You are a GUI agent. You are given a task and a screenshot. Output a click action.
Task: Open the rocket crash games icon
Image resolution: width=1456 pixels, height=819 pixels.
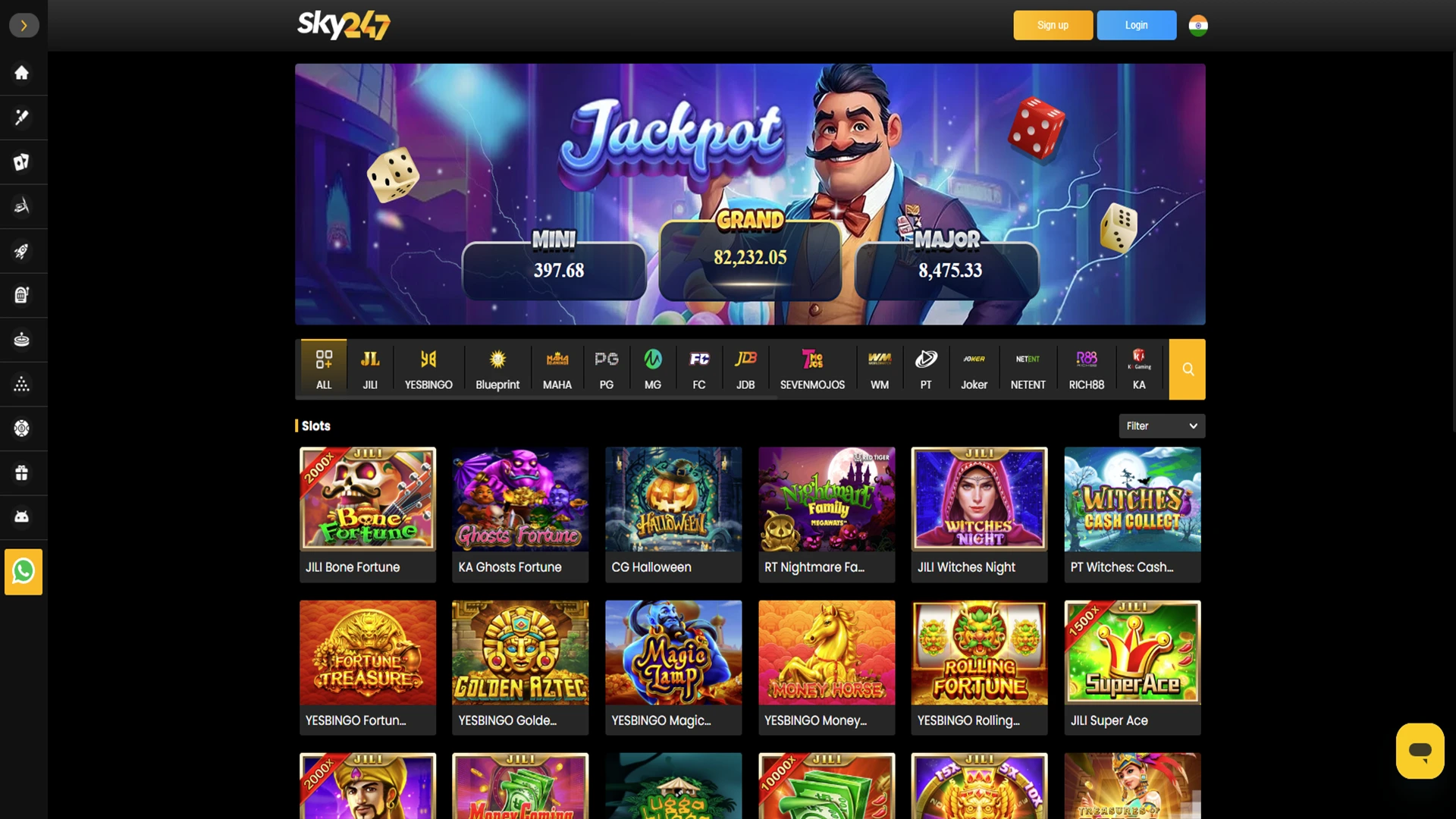(x=22, y=251)
